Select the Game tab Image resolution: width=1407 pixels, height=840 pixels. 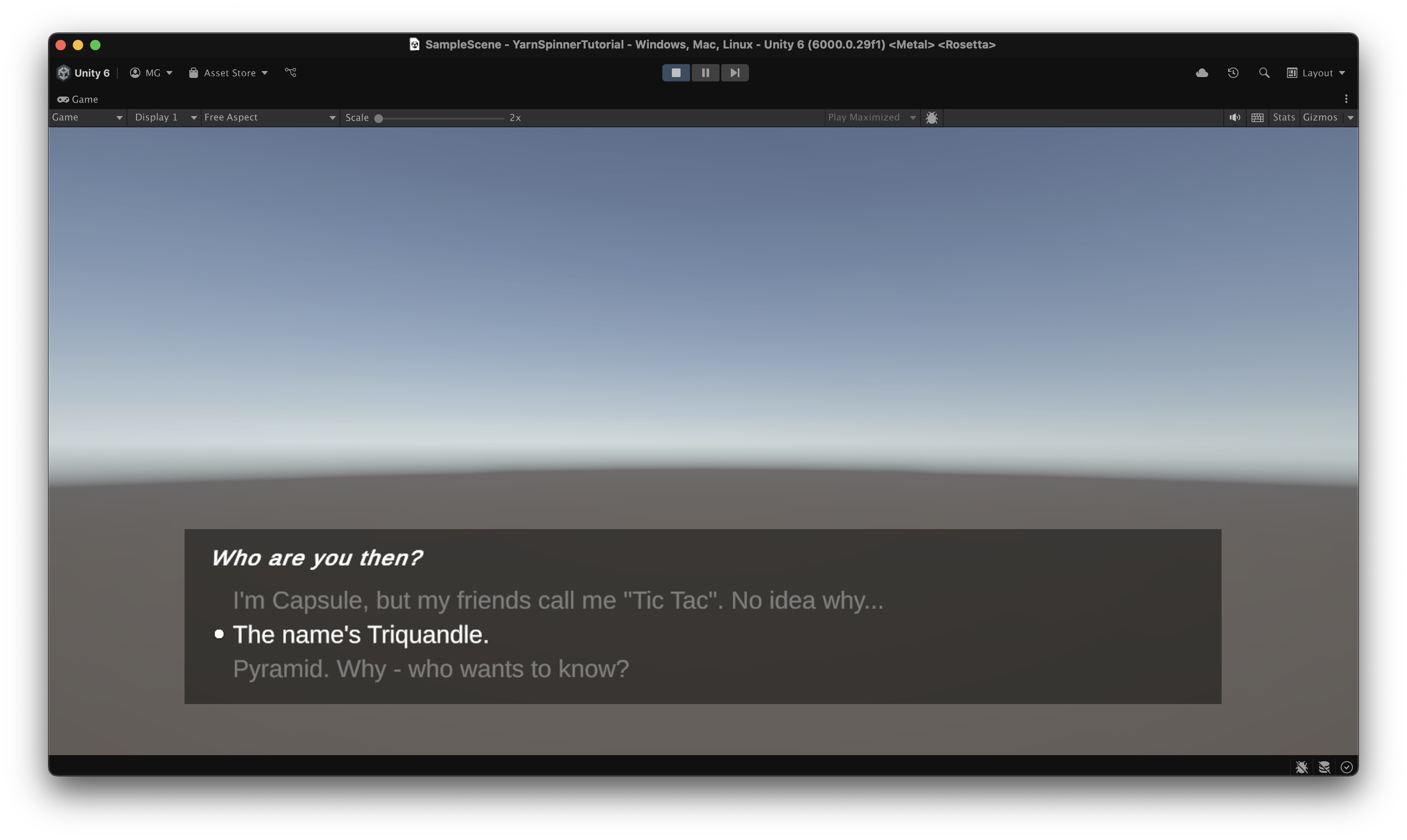tap(78, 99)
